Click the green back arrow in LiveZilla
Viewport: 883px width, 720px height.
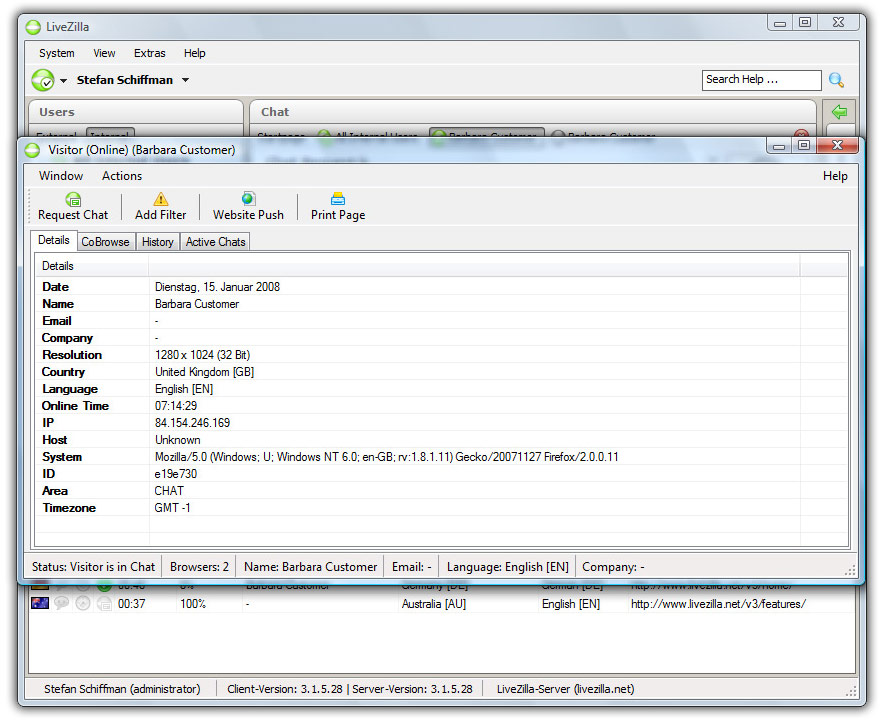coord(839,111)
